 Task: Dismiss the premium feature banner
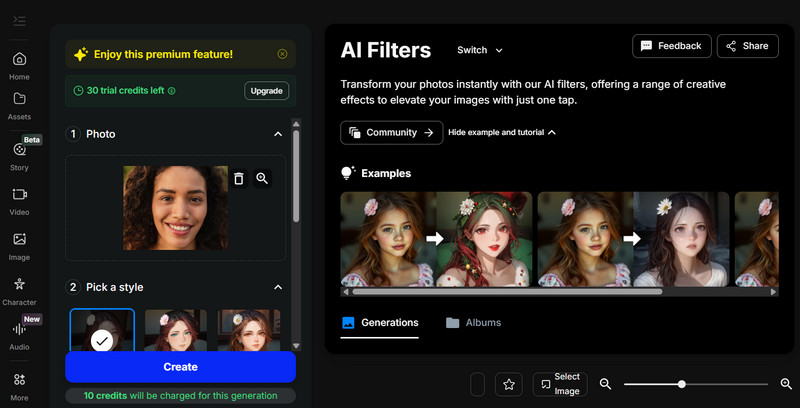(x=282, y=54)
